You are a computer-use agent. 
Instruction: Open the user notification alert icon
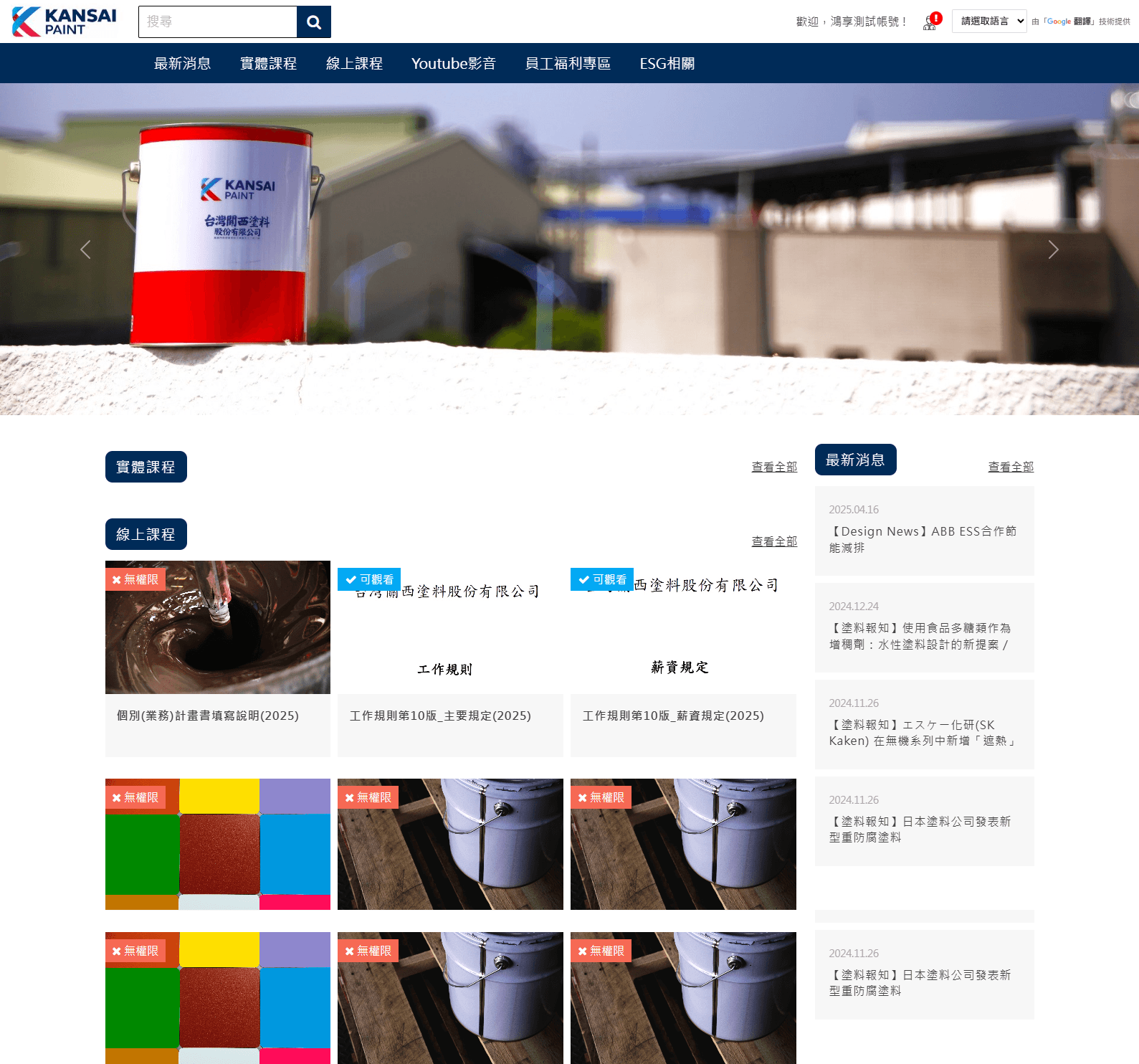point(931,22)
